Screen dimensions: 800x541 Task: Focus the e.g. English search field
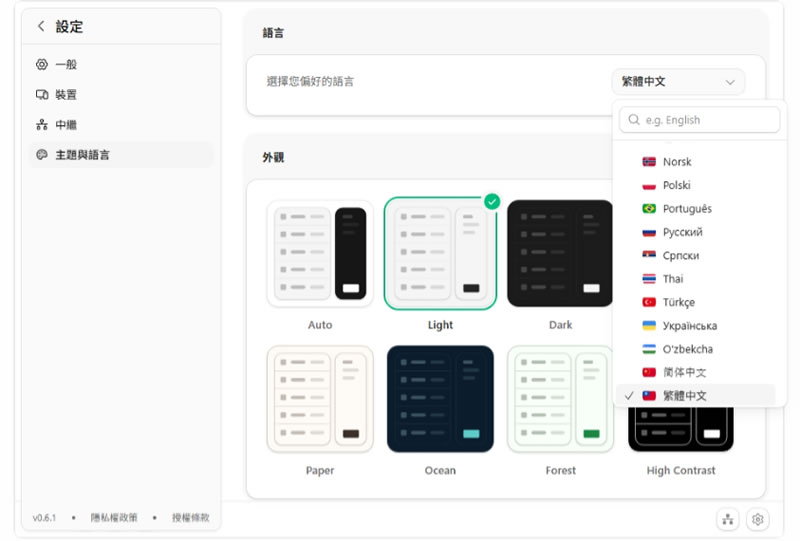click(x=699, y=119)
